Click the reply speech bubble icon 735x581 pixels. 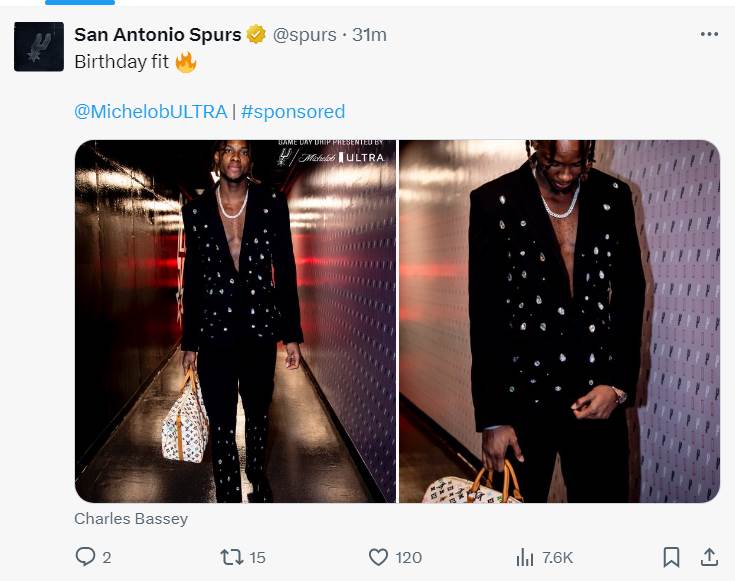85,557
